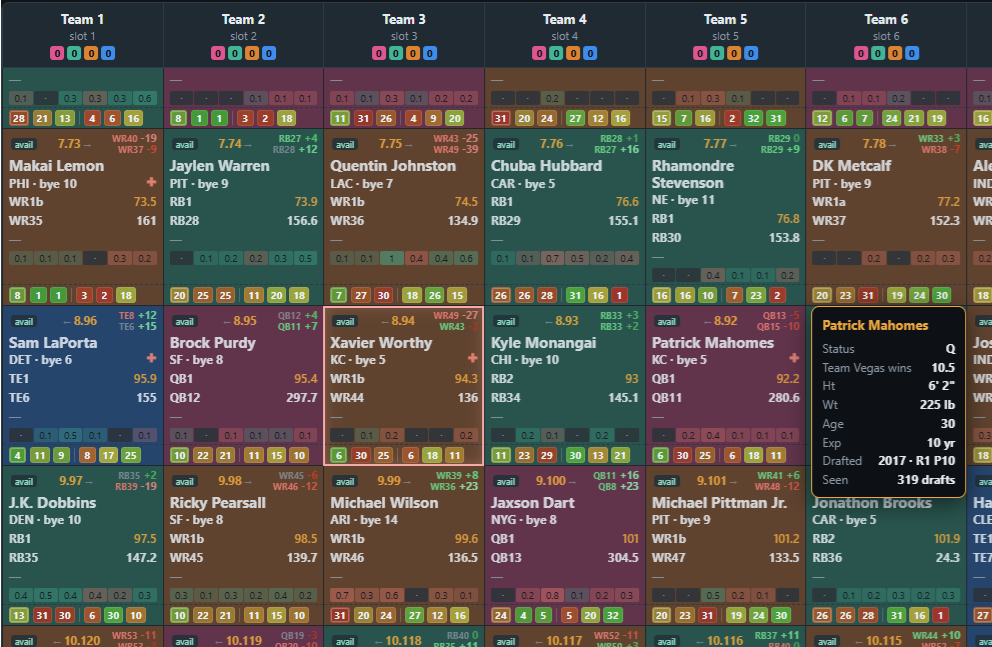The width and height of the screenshot is (992, 647).
Task: Click the avail badge on Michael Pittman Jr.'s card
Action: point(667,482)
